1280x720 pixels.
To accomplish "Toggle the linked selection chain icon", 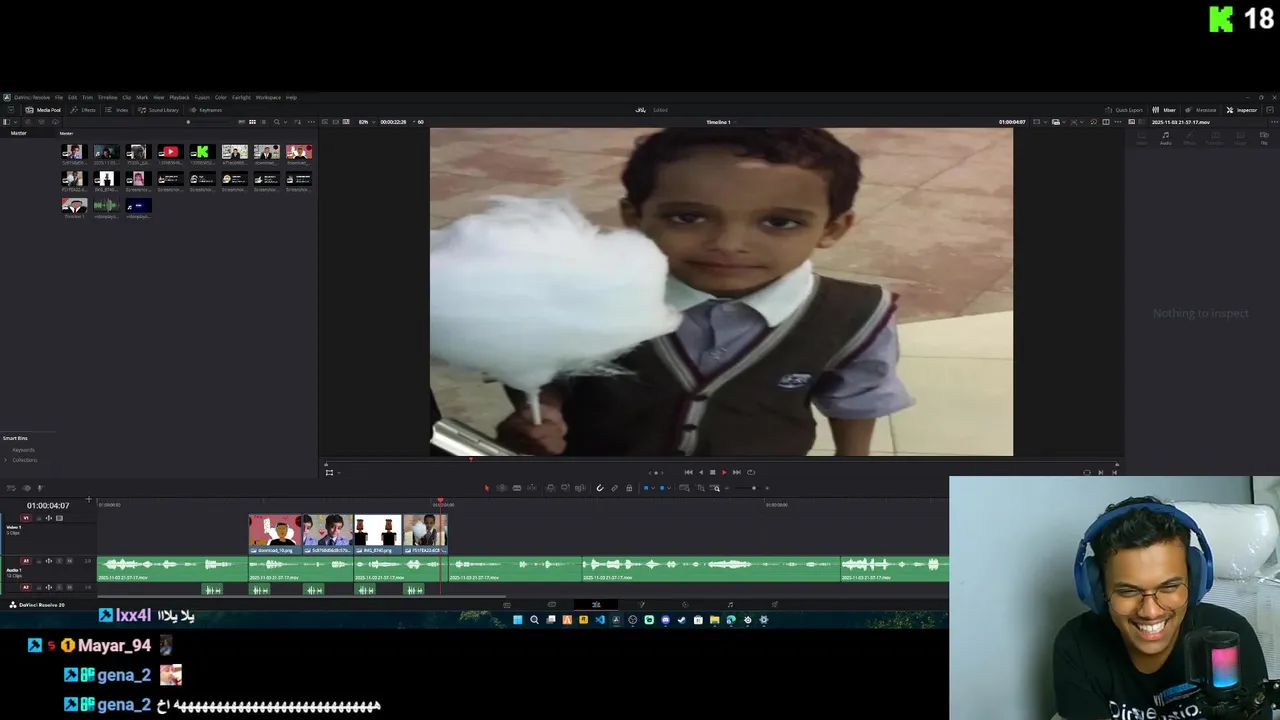I will (614, 488).
